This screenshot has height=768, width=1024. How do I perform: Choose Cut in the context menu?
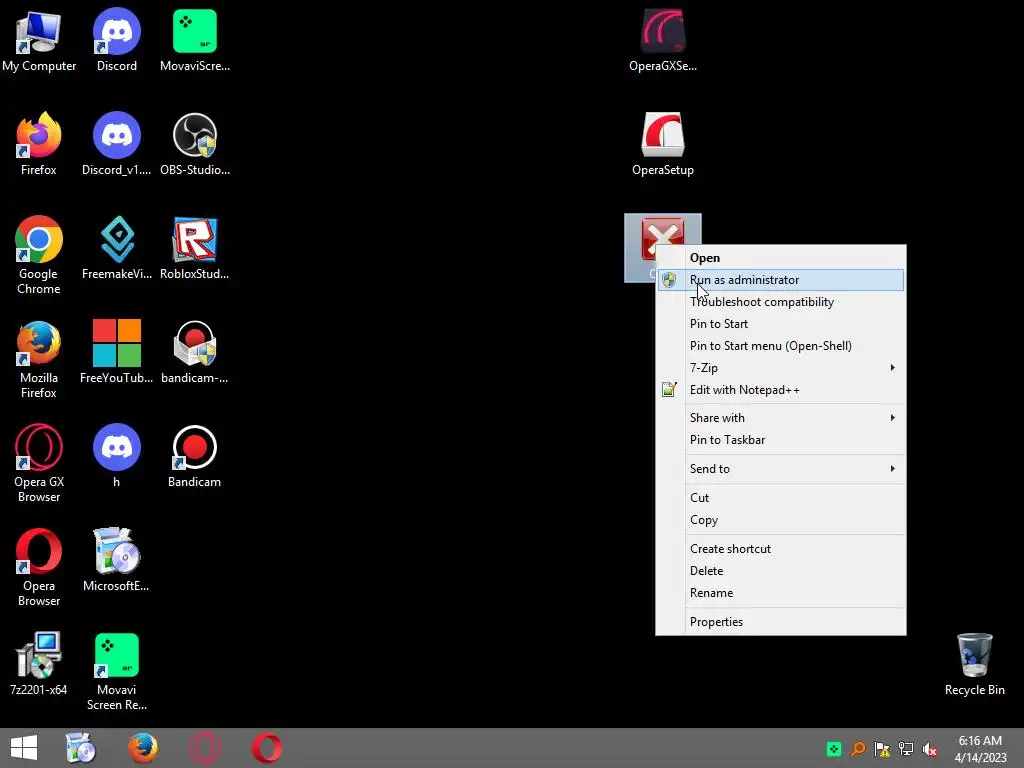[x=780, y=498]
